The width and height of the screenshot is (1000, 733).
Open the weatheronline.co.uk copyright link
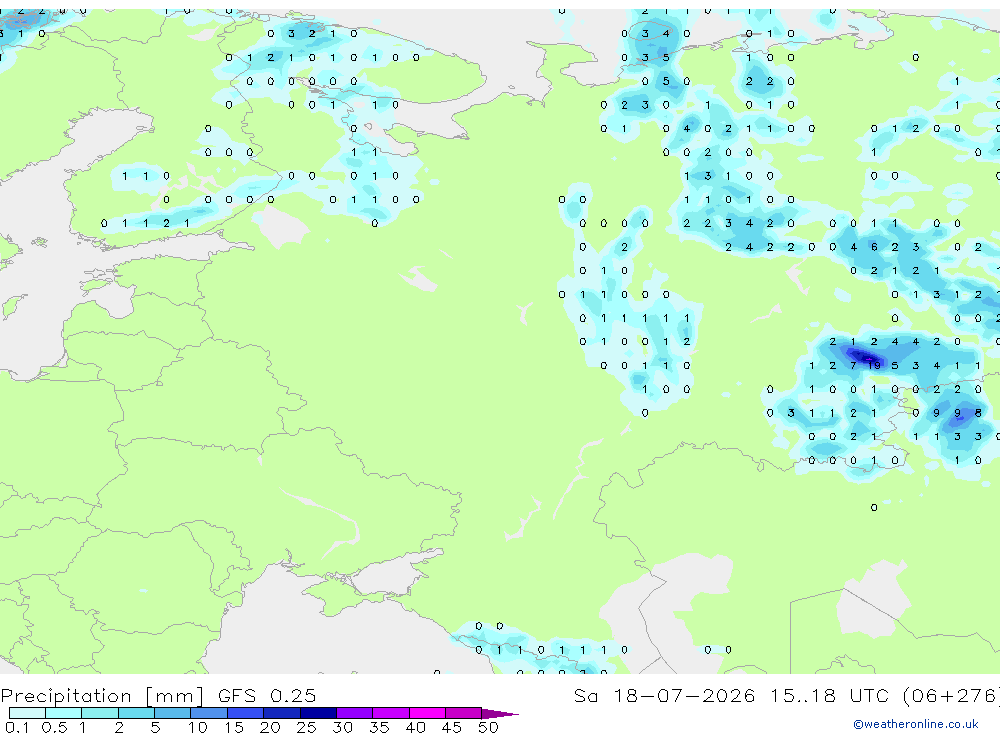[x=916, y=724]
